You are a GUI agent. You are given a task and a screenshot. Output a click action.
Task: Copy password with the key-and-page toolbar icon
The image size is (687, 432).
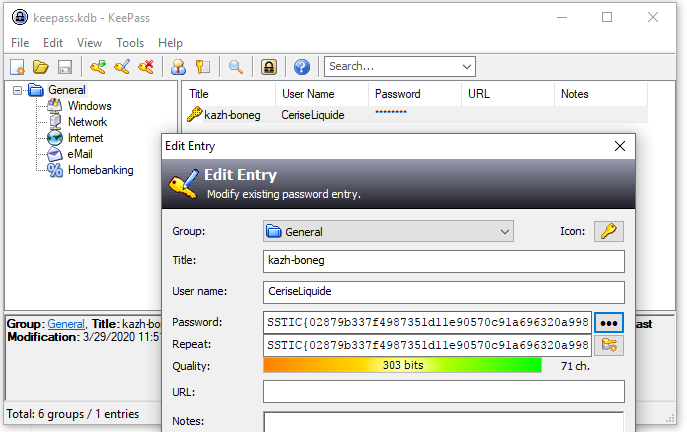(x=203, y=67)
